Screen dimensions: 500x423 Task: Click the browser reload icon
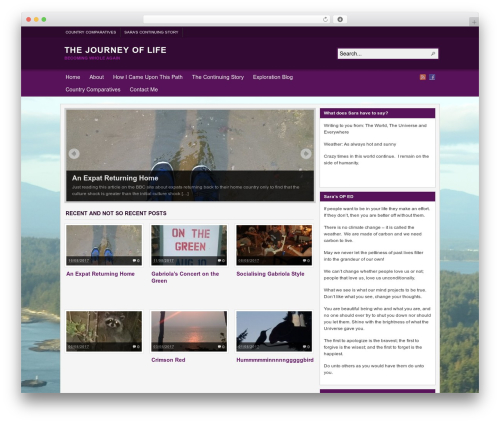click(x=325, y=19)
